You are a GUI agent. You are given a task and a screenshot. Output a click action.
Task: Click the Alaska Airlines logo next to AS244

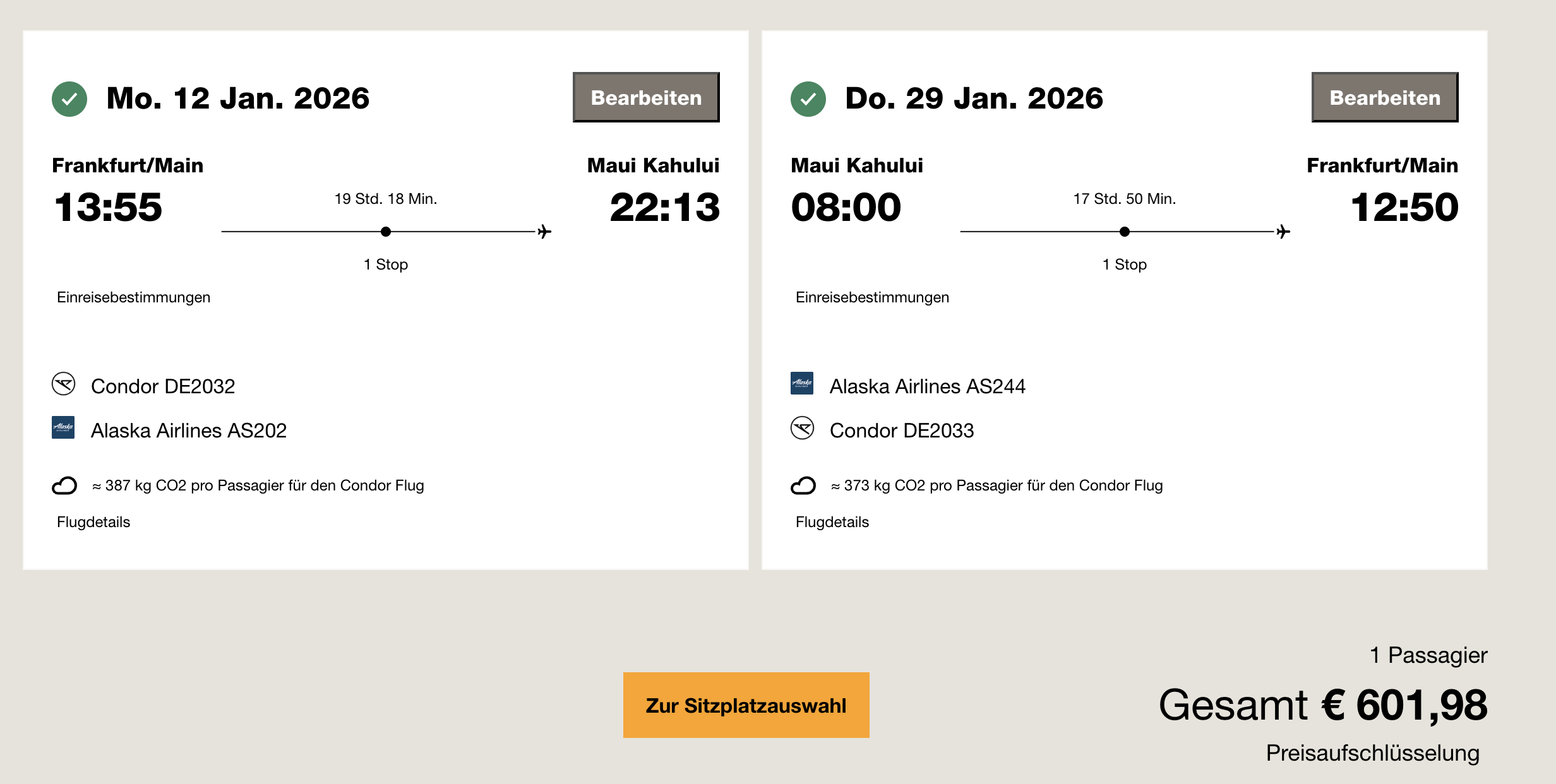tap(802, 383)
